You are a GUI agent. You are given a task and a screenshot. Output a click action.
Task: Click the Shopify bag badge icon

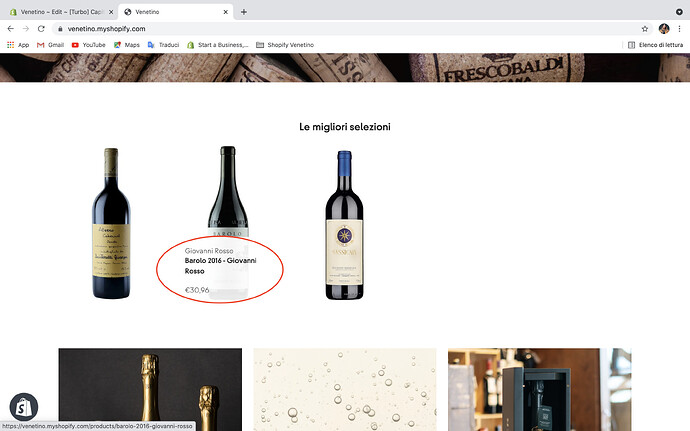(x=24, y=407)
